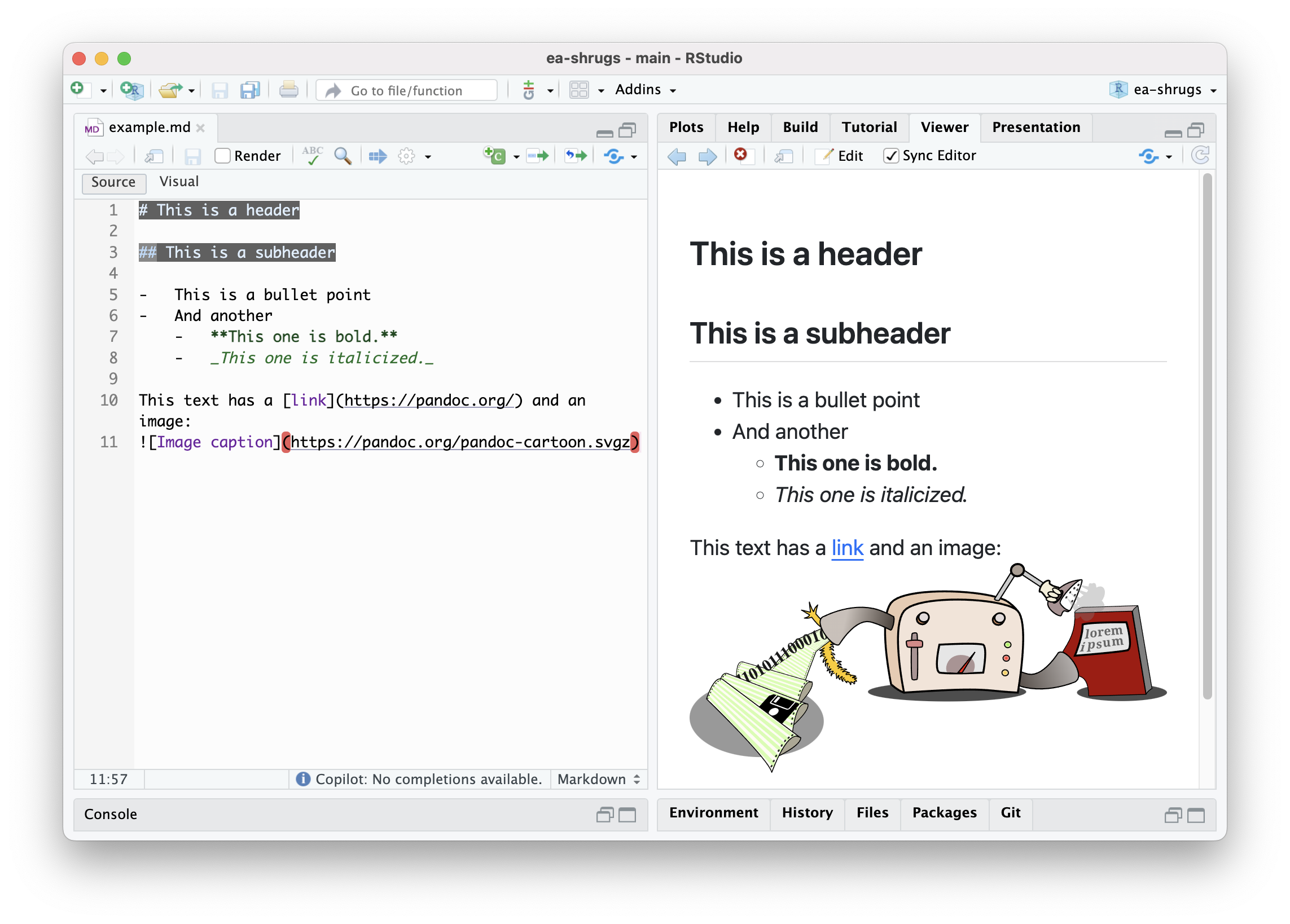Click the red Clear viewer icon
The height and width of the screenshot is (924, 1290).
pyautogui.click(x=740, y=155)
